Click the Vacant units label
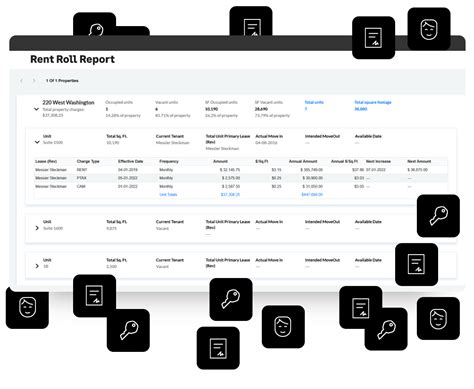Image resolution: width=474 pixels, height=389 pixels. [x=167, y=102]
